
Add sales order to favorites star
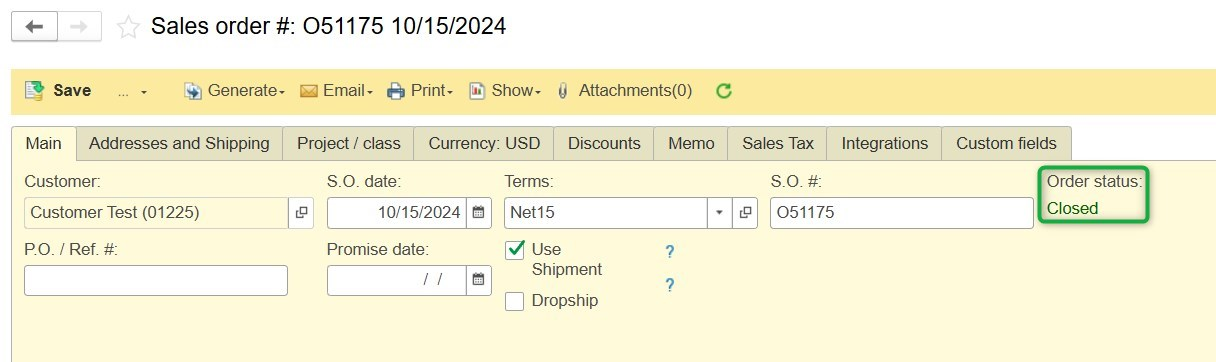(x=128, y=27)
